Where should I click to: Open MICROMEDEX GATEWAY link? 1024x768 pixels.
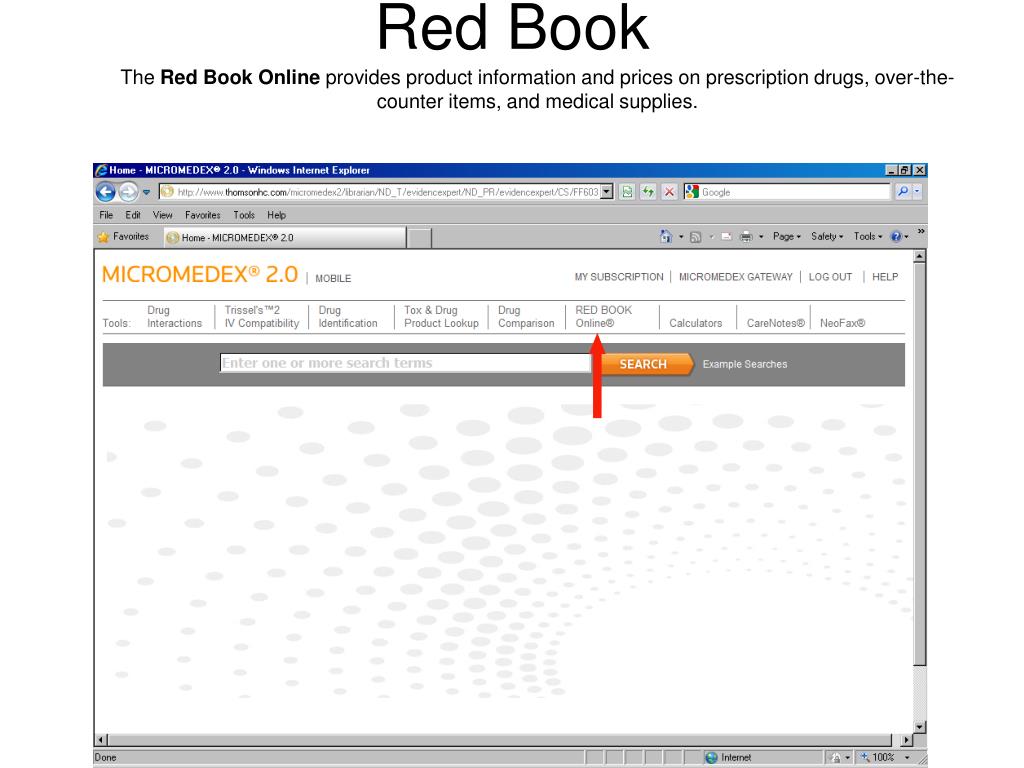click(735, 277)
